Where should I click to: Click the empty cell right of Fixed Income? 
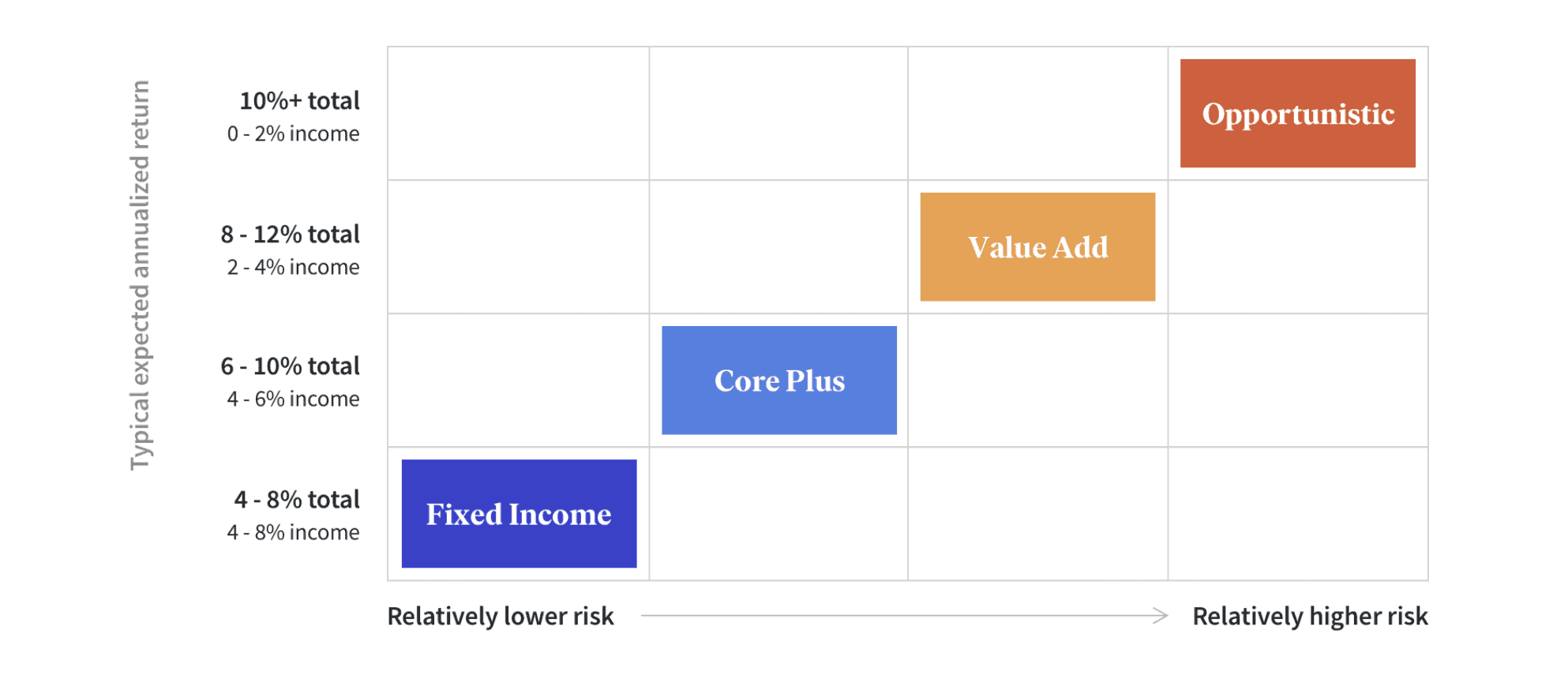[778, 514]
